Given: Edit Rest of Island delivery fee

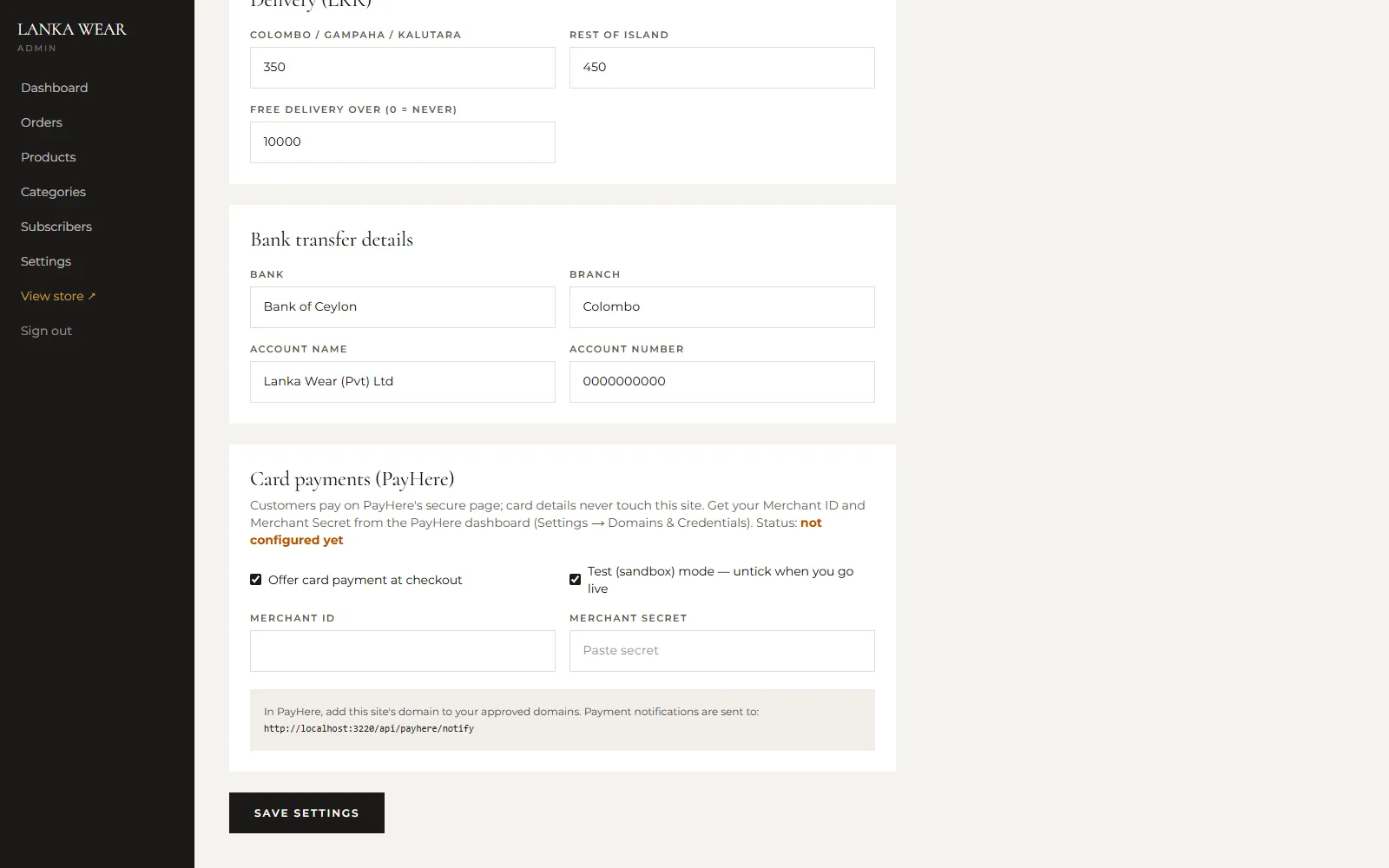Looking at the screenshot, I should tap(722, 68).
